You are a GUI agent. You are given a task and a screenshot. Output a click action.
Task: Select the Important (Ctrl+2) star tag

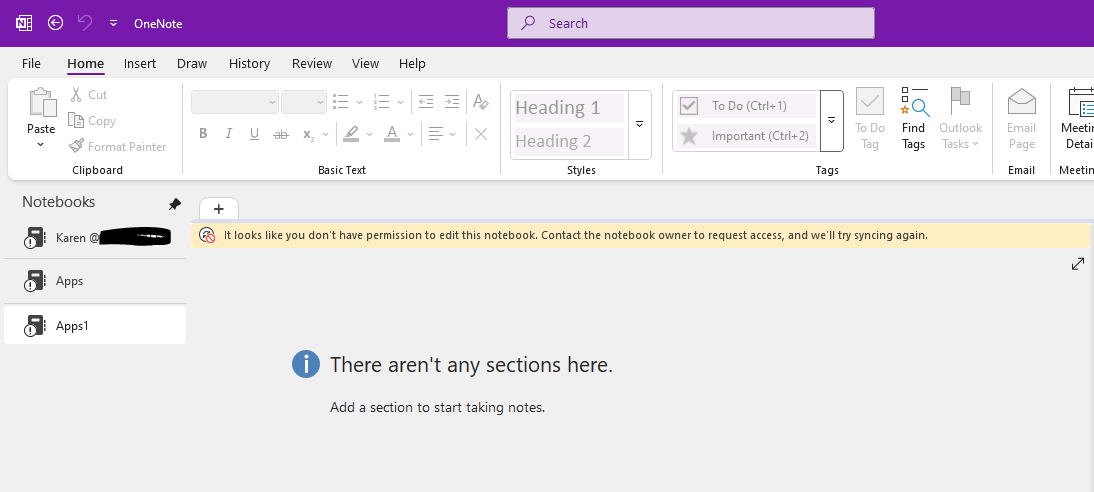(x=747, y=135)
